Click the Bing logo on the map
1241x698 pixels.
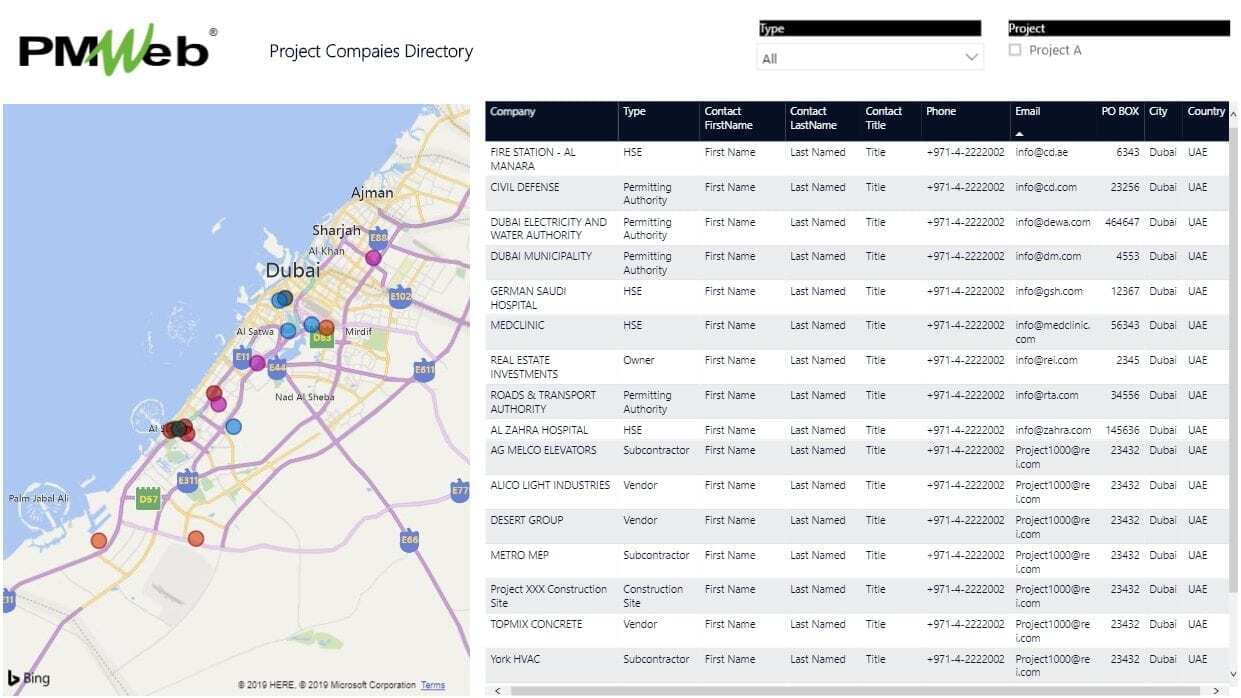pyautogui.click(x=29, y=678)
